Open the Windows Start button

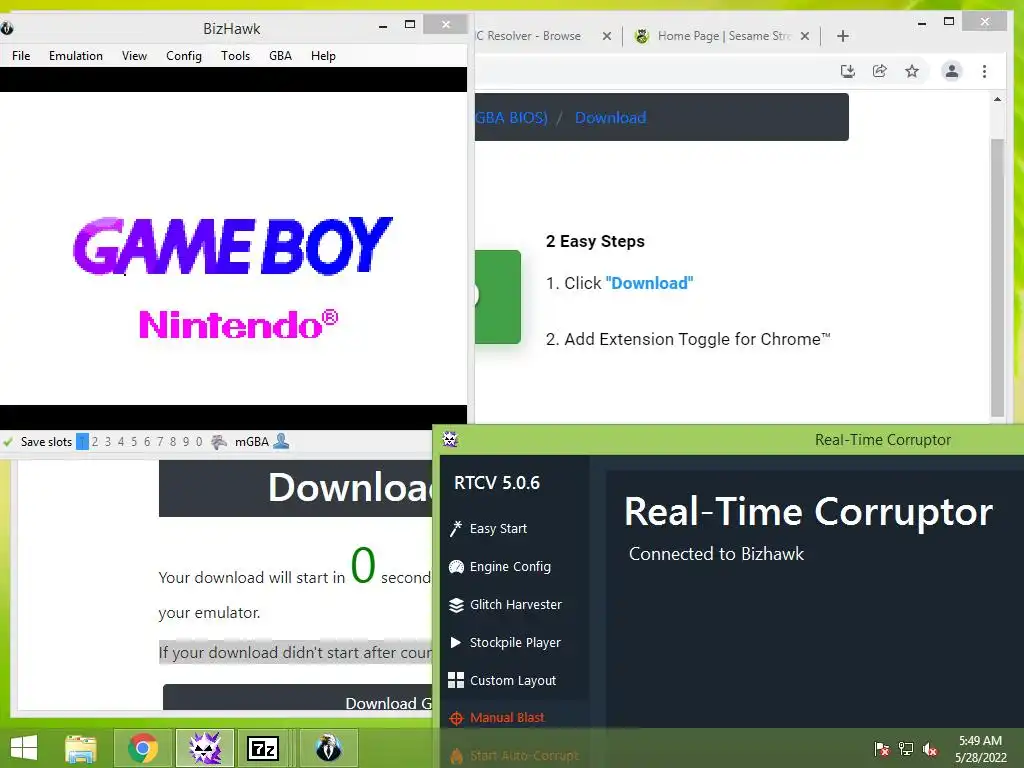click(24, 748)
